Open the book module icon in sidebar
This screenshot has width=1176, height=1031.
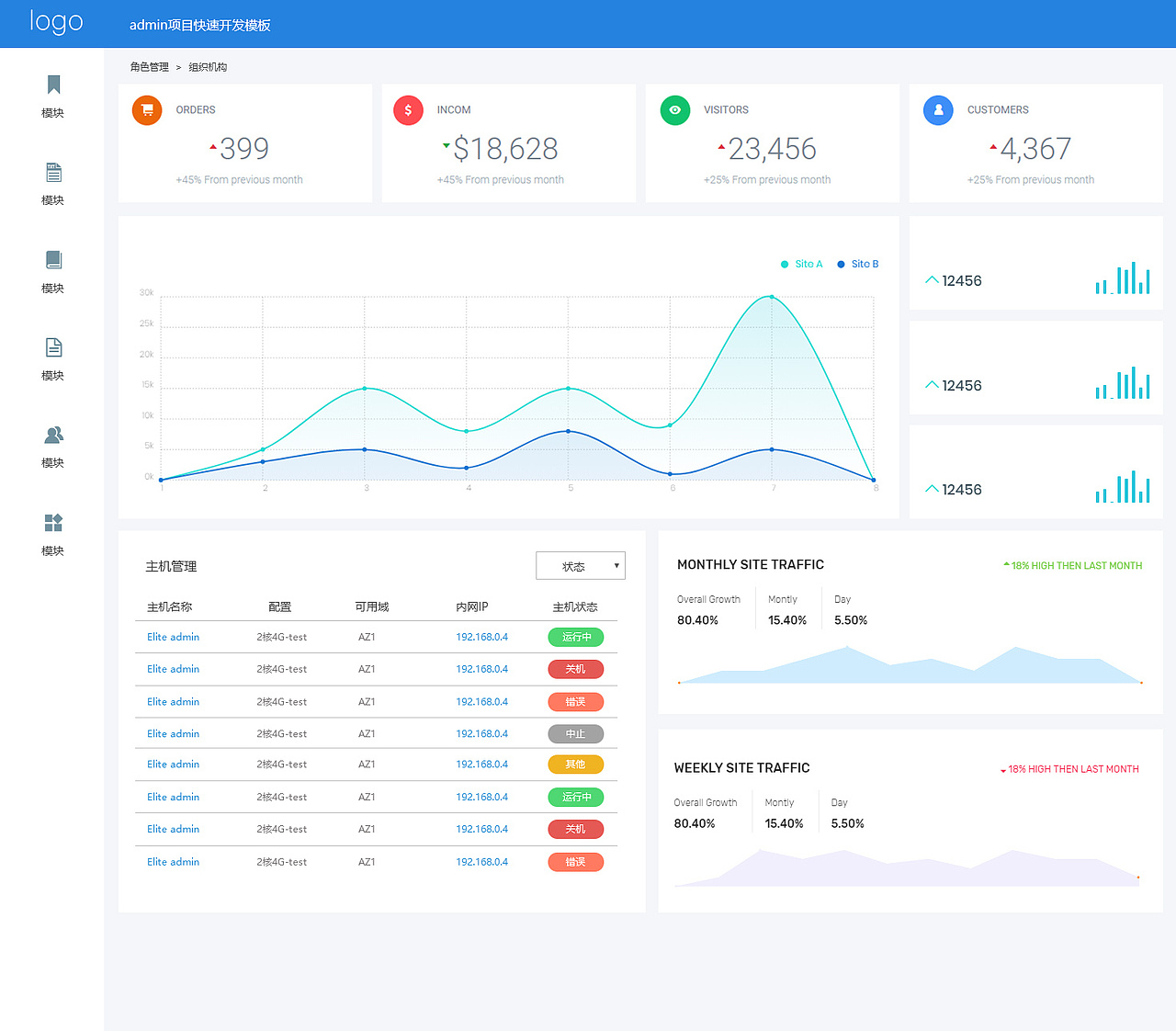[53, 260]
